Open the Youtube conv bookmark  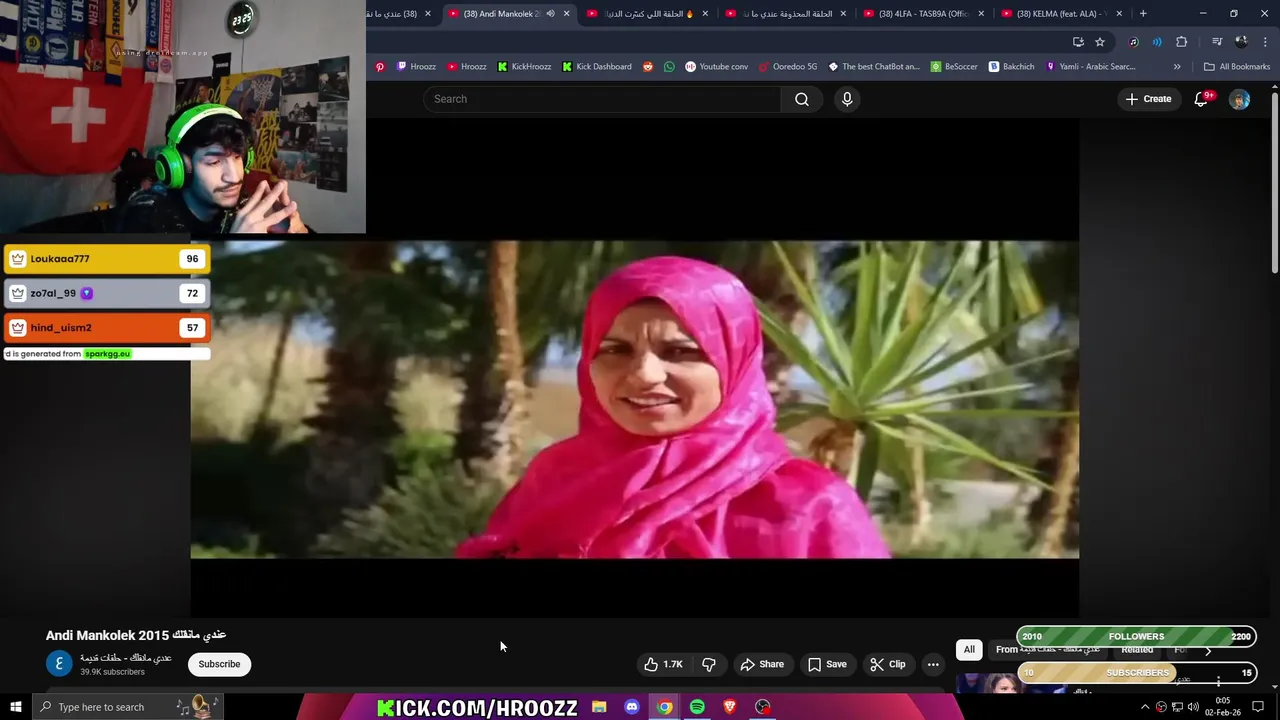click(717, 67)
